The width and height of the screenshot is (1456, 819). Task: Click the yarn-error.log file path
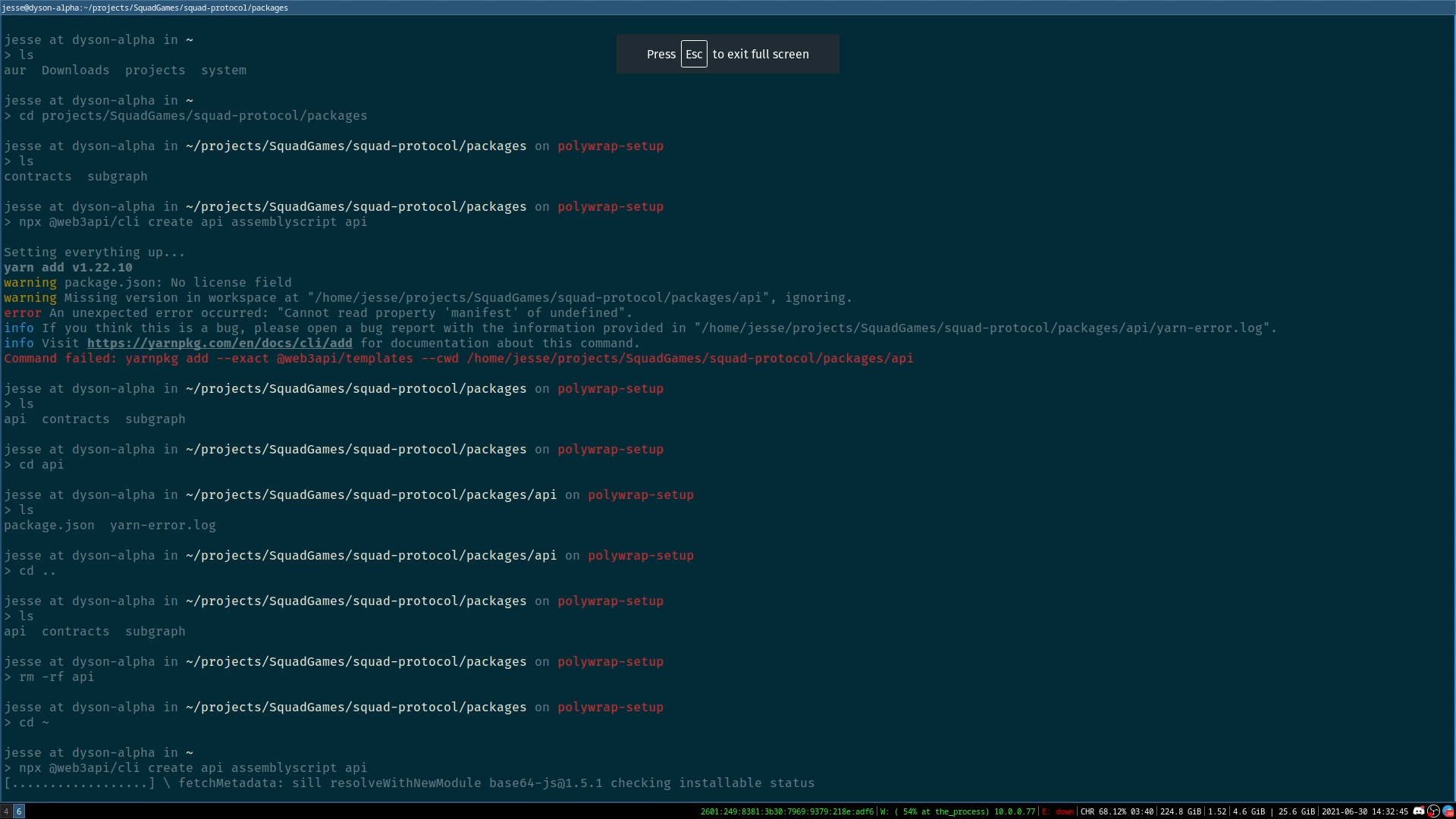tap(164, 526)
